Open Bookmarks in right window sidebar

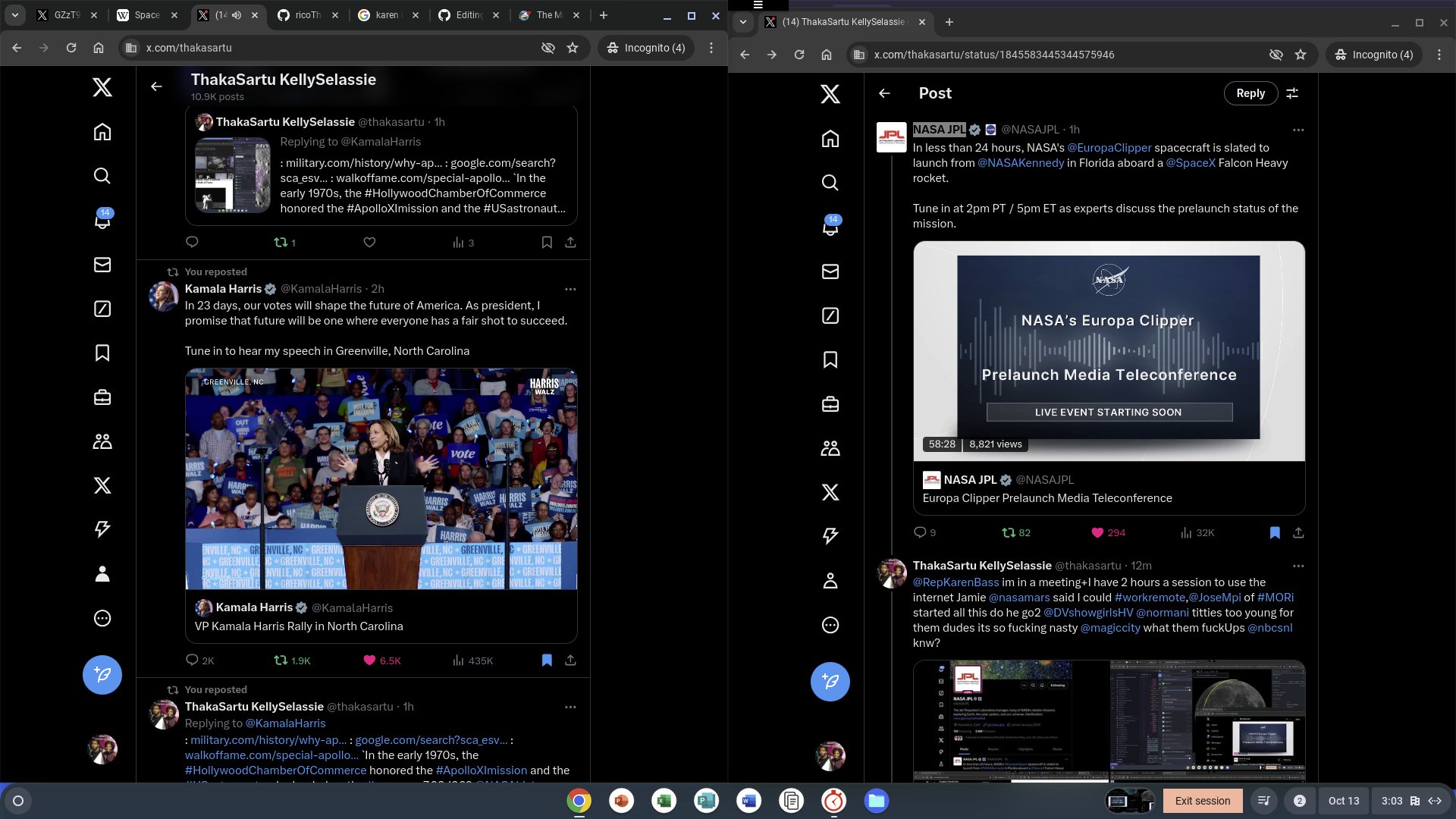click(830, 359)
